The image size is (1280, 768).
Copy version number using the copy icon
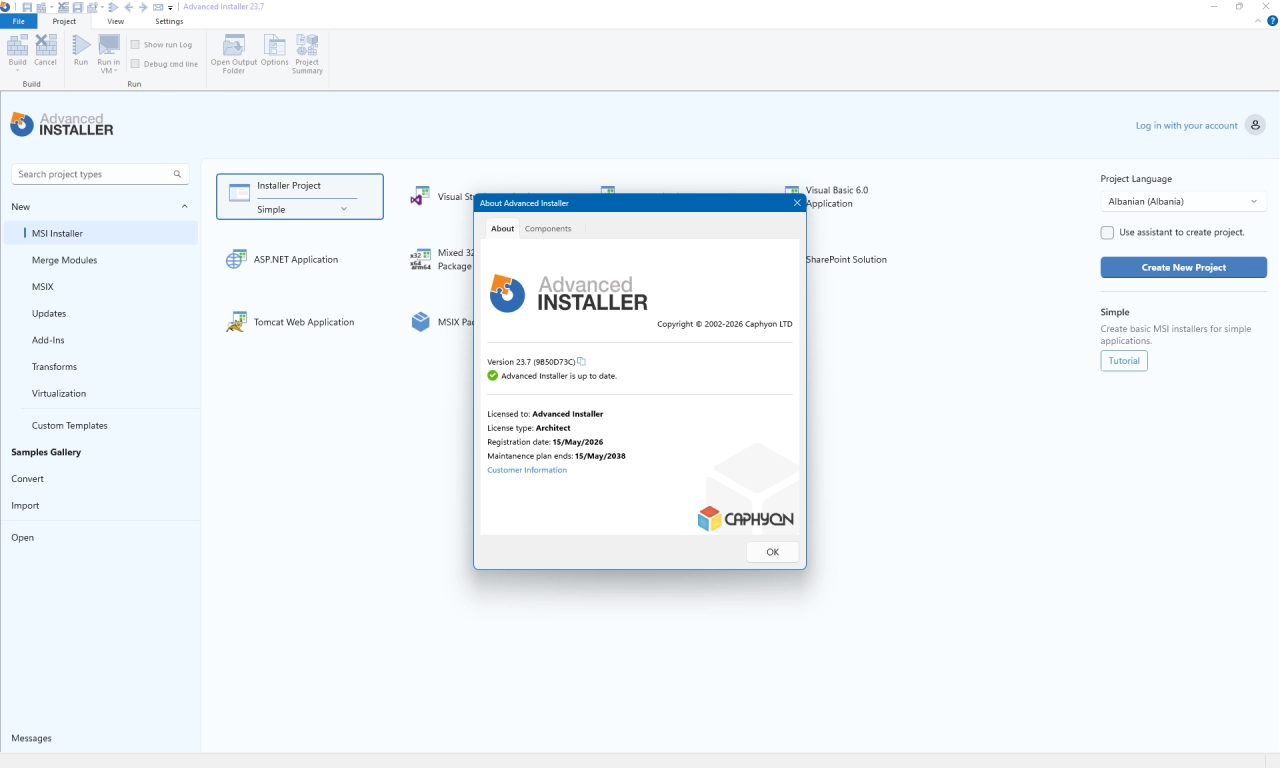tap(581, 361)
